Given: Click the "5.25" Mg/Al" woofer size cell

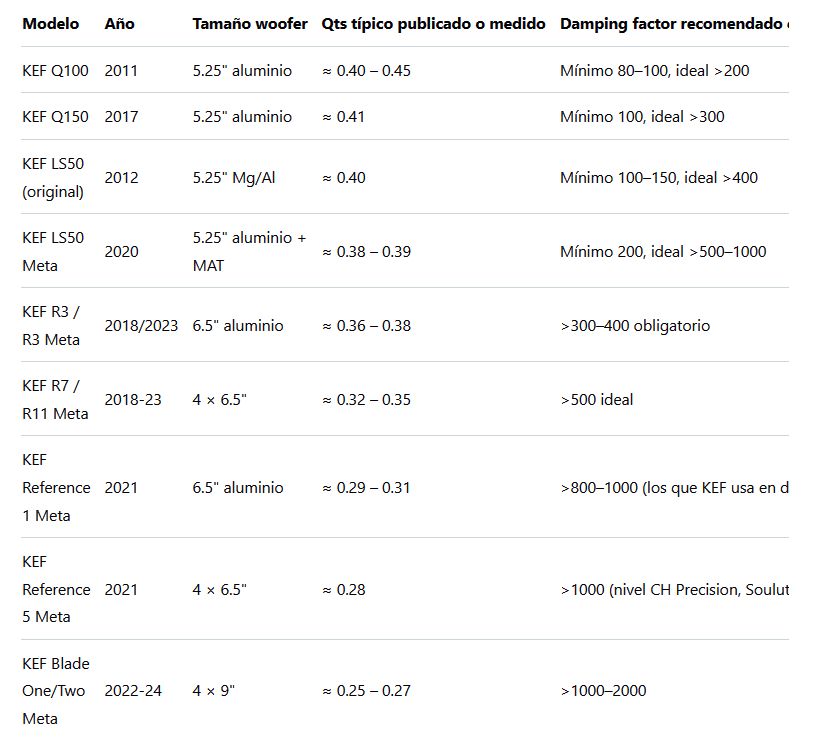Looking at the screenshot, I should pyautogui.click(x=234, y=178).
